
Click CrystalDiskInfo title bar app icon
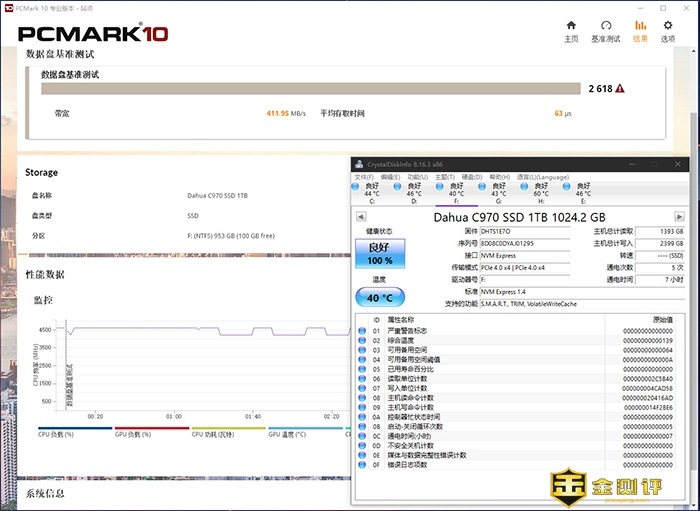[359, 164]
